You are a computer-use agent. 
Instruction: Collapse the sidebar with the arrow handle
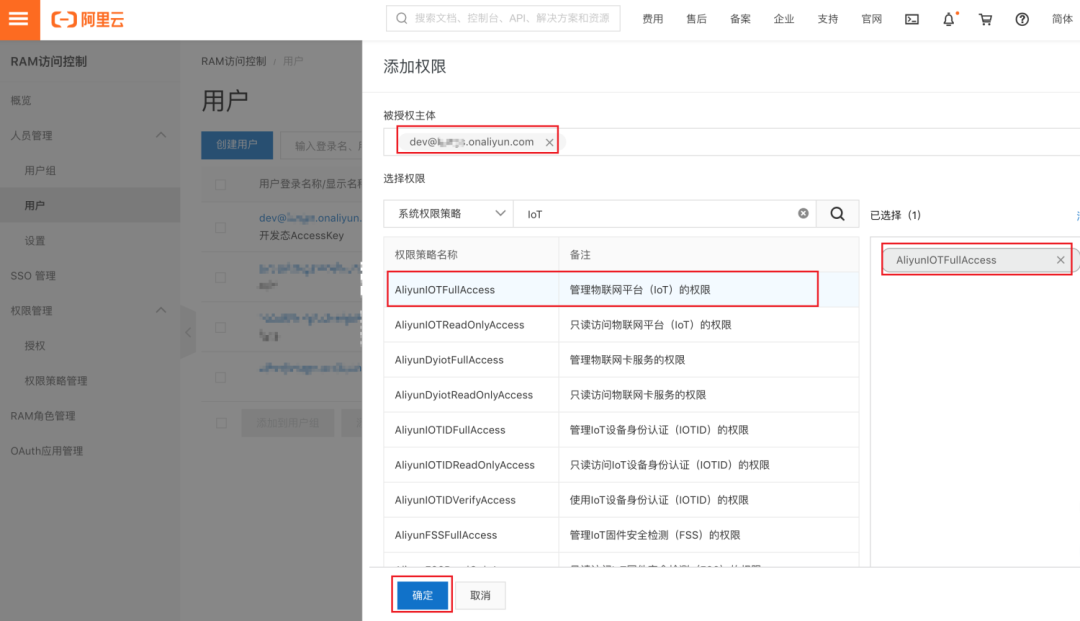(188, 332)
